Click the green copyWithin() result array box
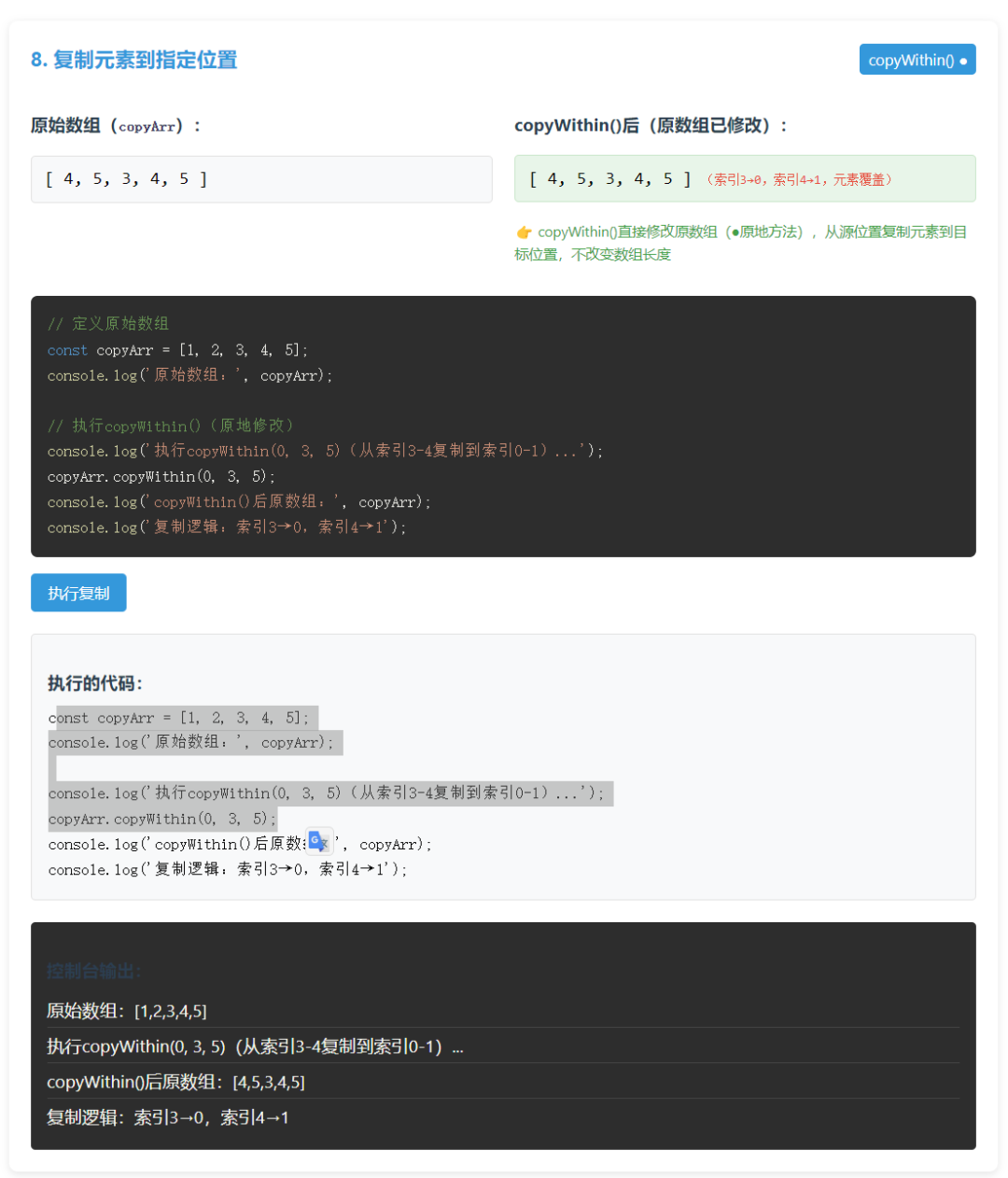This screenshot has height=1178, width=1008. click(745, 178)
